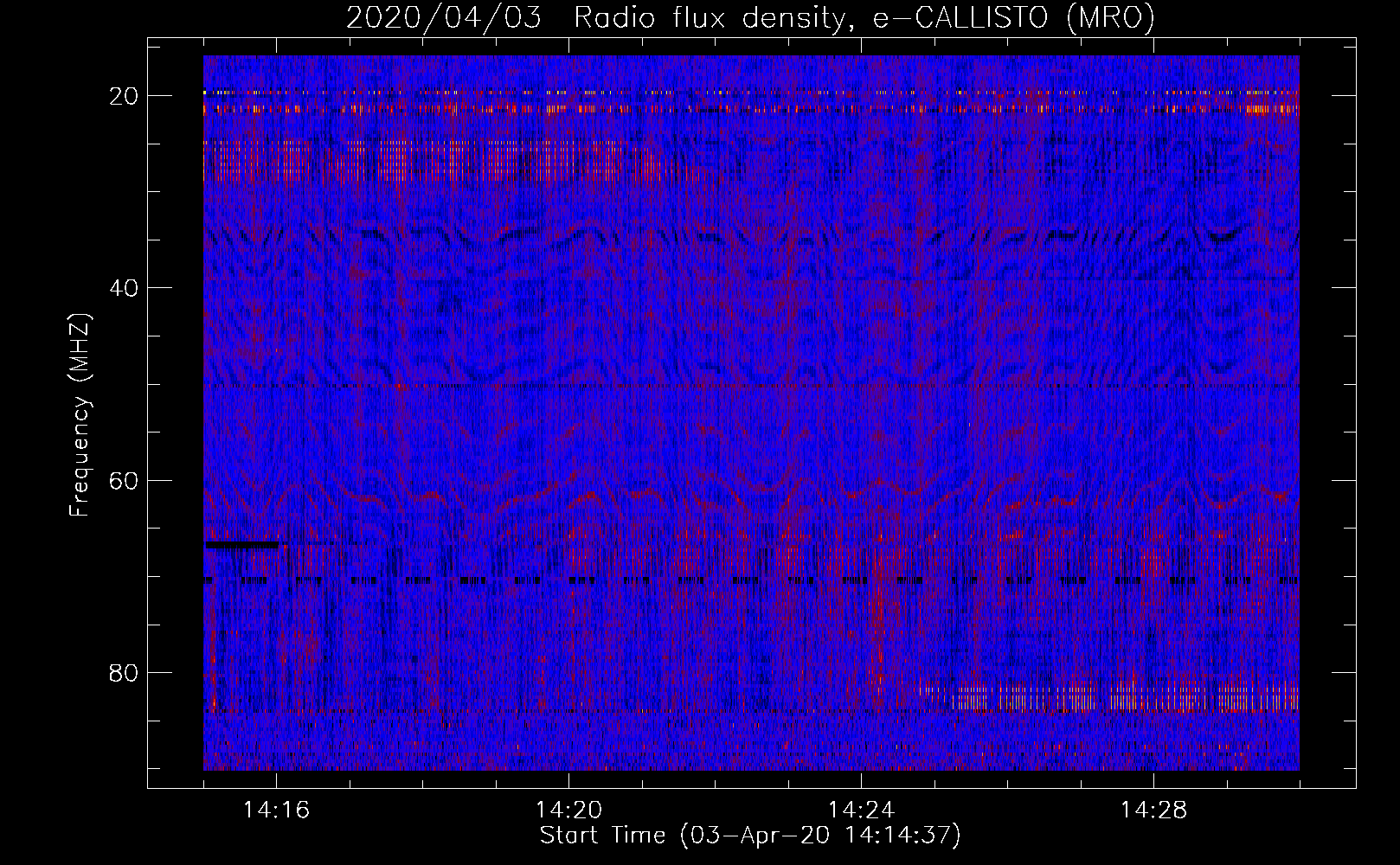The height and width of the screenshot is (865, 1400).
Task: Click the red burst feature near 14:24 at 75 MHz
Action: 879,618
